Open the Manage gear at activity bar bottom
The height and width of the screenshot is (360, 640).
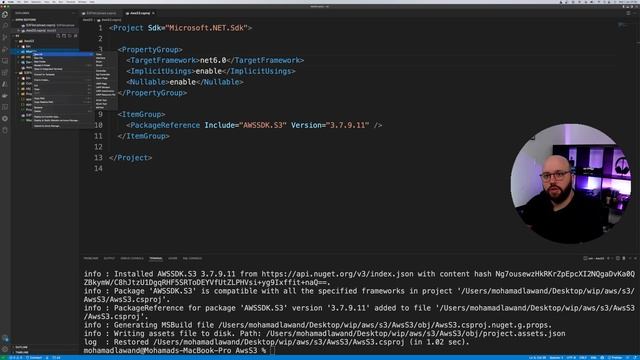(5, 349)
